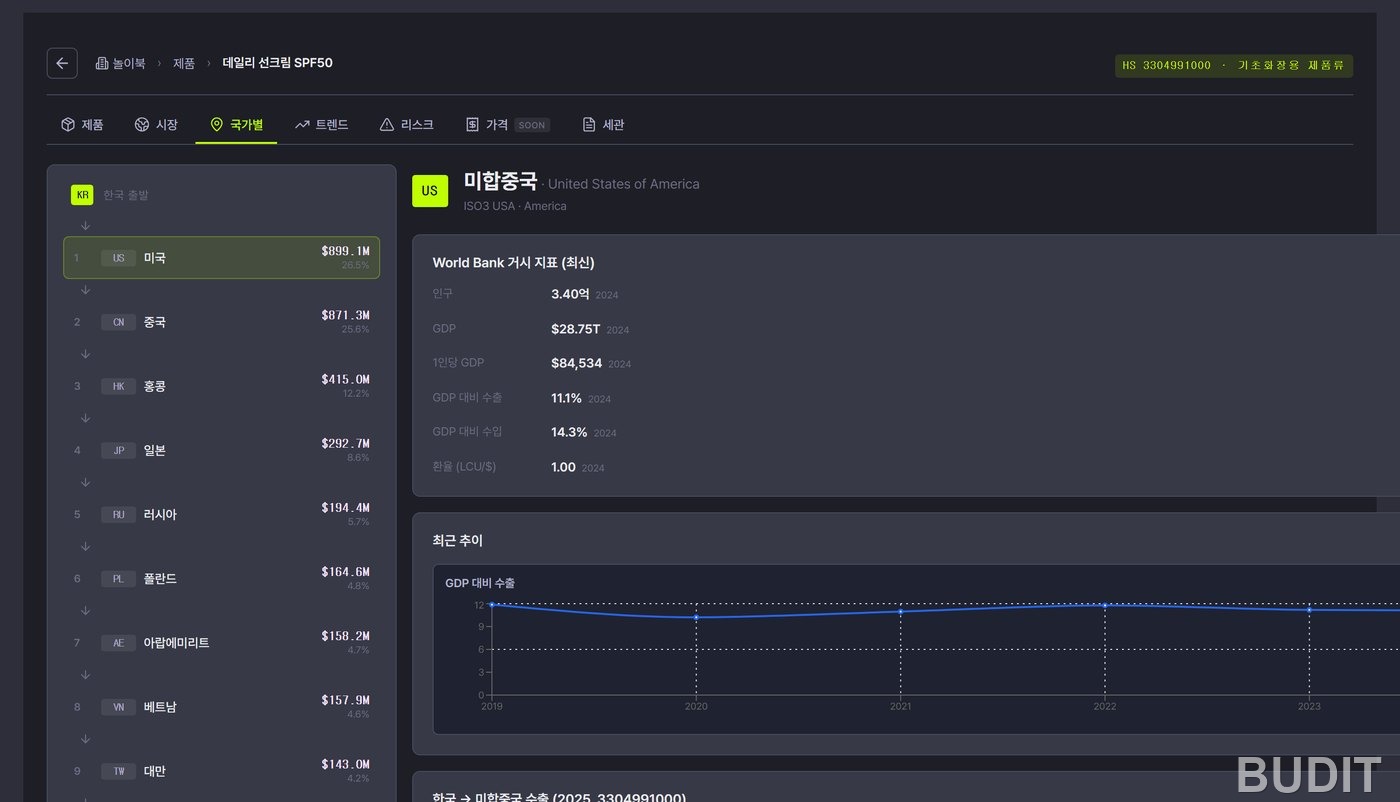Select the 국가별 tab

pyautogui.click(x=236, y=125)
